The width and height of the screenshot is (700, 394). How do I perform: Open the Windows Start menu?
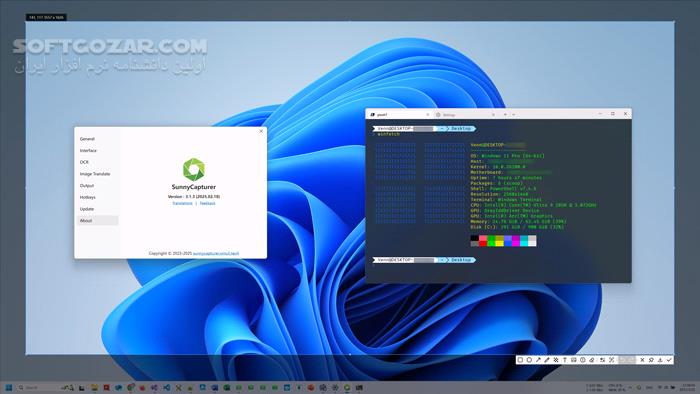[x=8, y=387]
